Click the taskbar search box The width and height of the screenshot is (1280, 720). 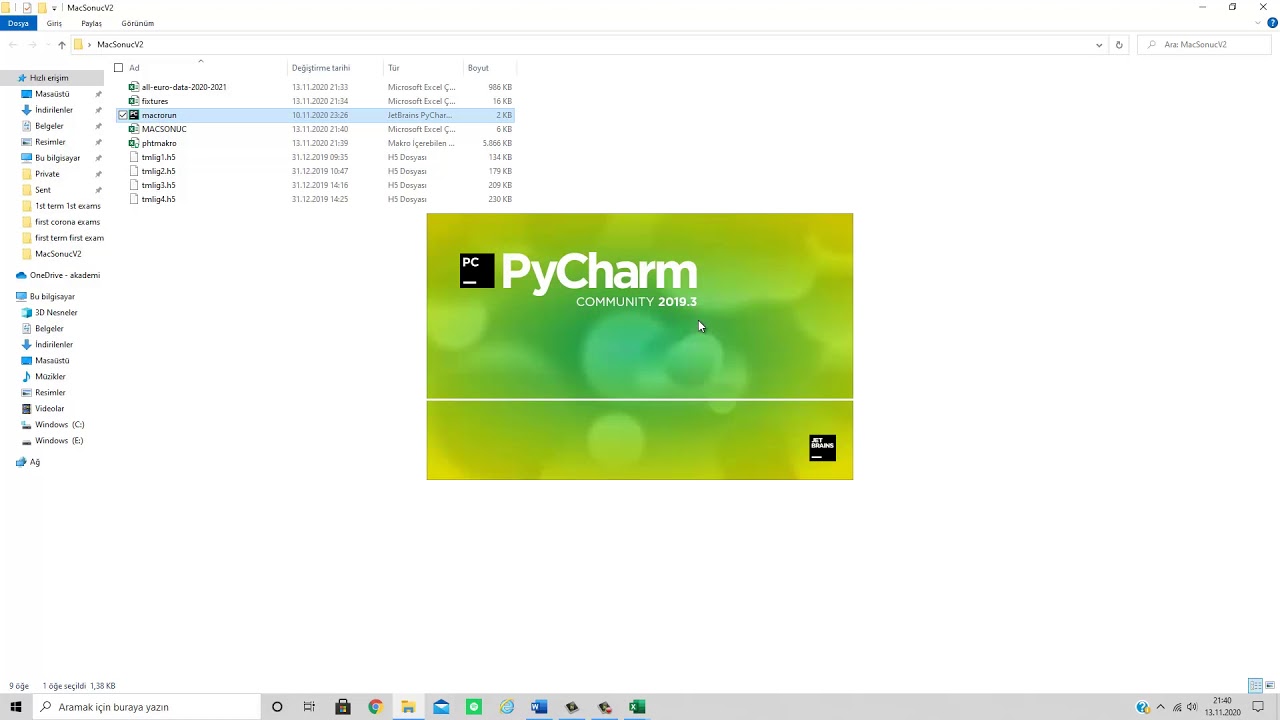click(146, 707)
